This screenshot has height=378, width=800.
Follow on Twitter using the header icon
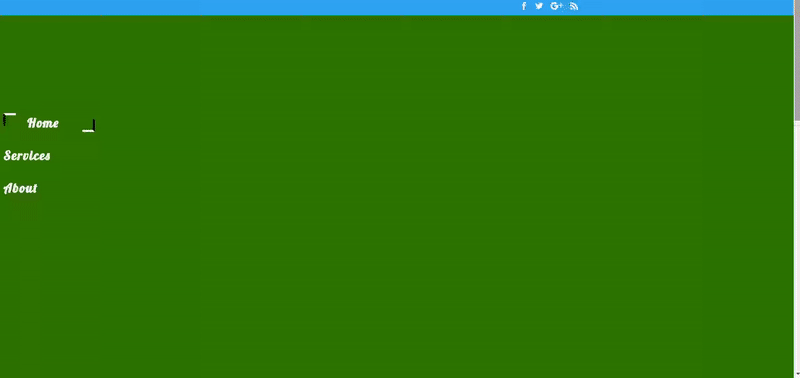(539, 6)
